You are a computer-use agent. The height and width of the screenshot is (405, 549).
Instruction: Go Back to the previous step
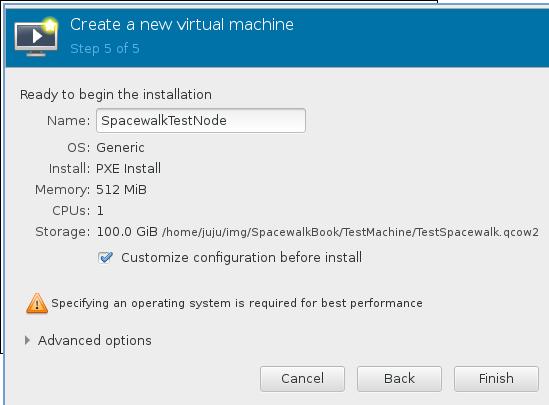399,379
